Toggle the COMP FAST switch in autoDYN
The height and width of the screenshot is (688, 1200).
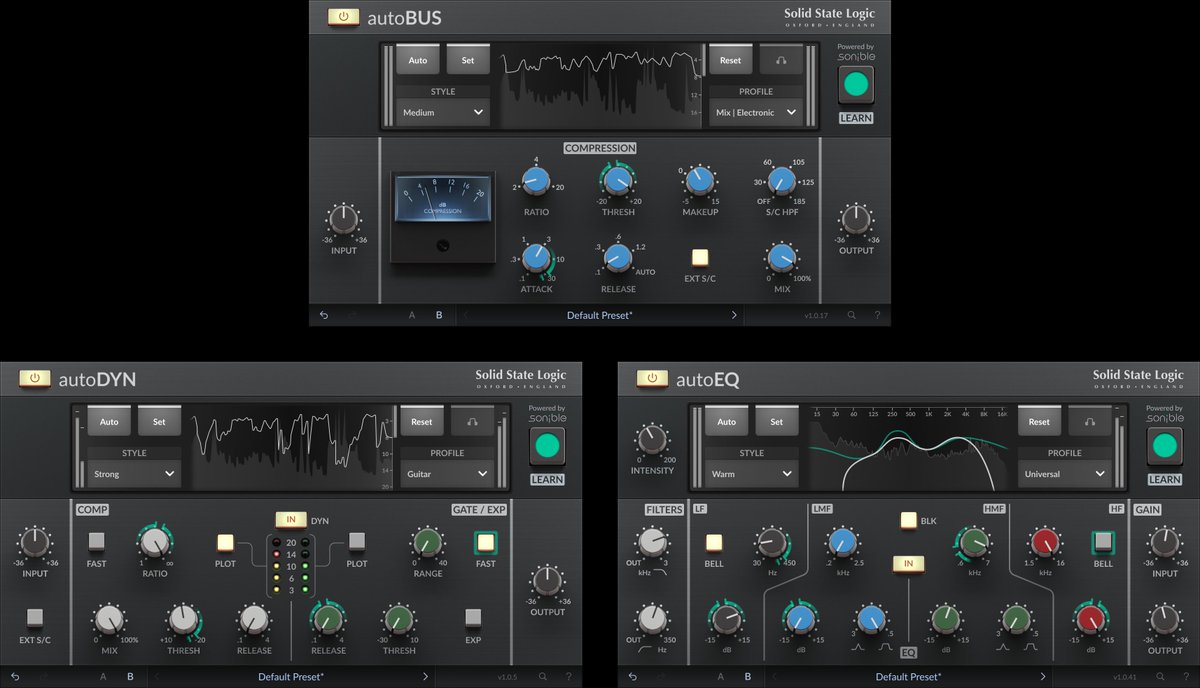(96, 541)
